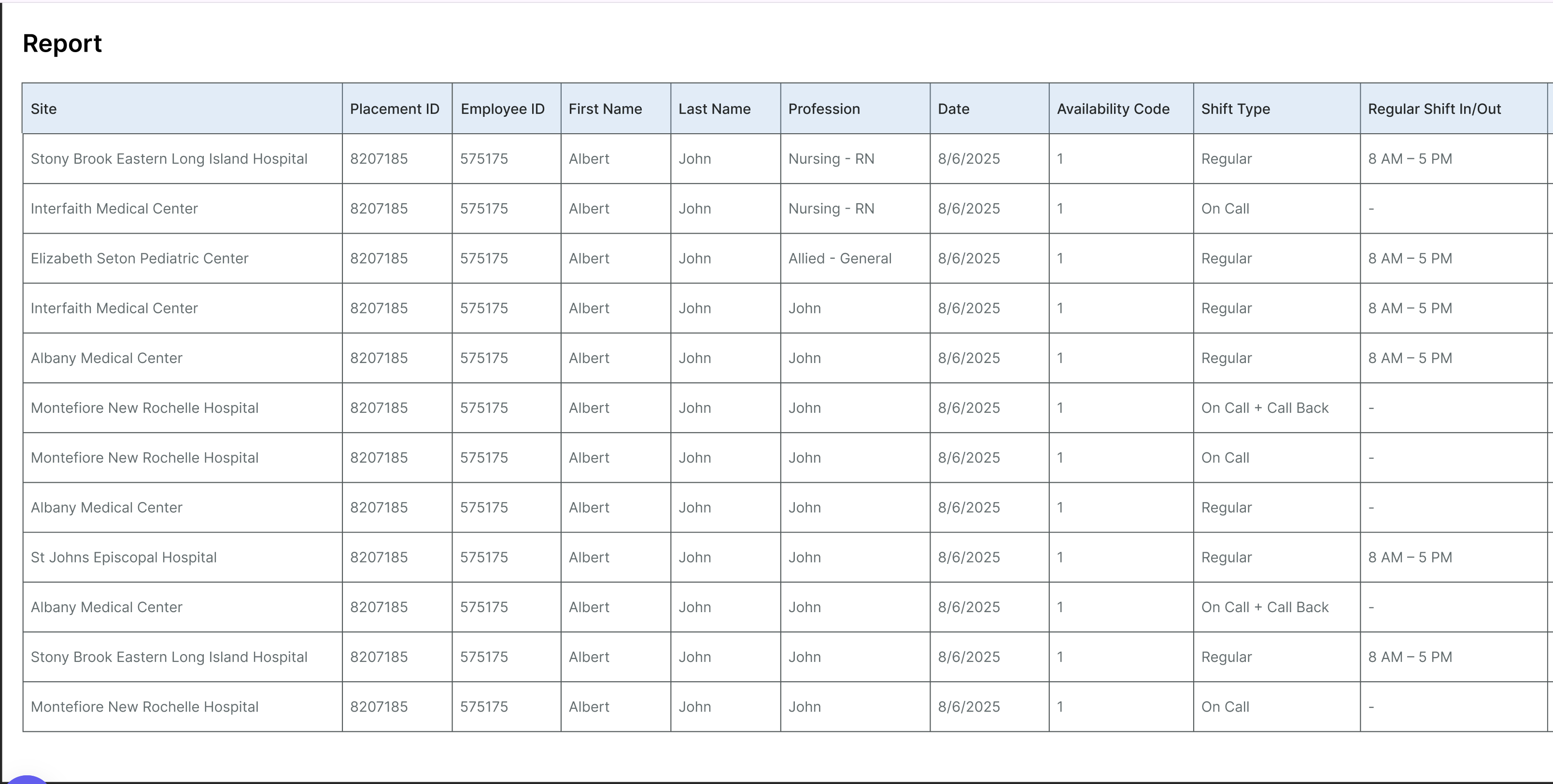Viewport: 1553px width, 784px height.
Task: Sort the table by Site column
Action: [43, 109]
